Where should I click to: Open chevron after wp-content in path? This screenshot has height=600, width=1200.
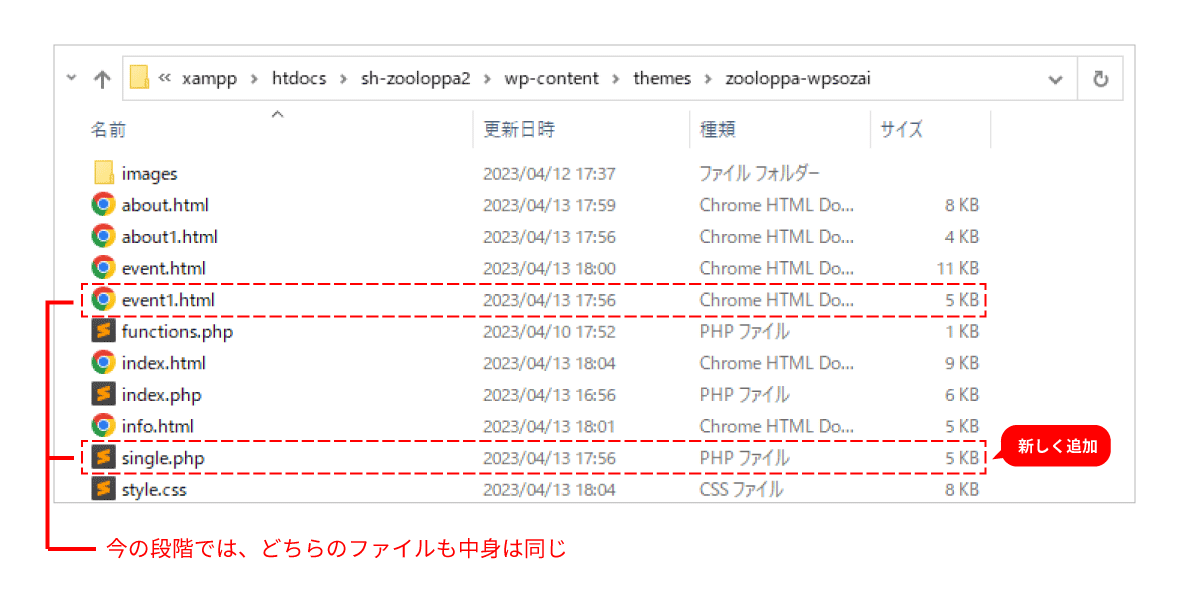pyautogui.click(x=616, y=78)
